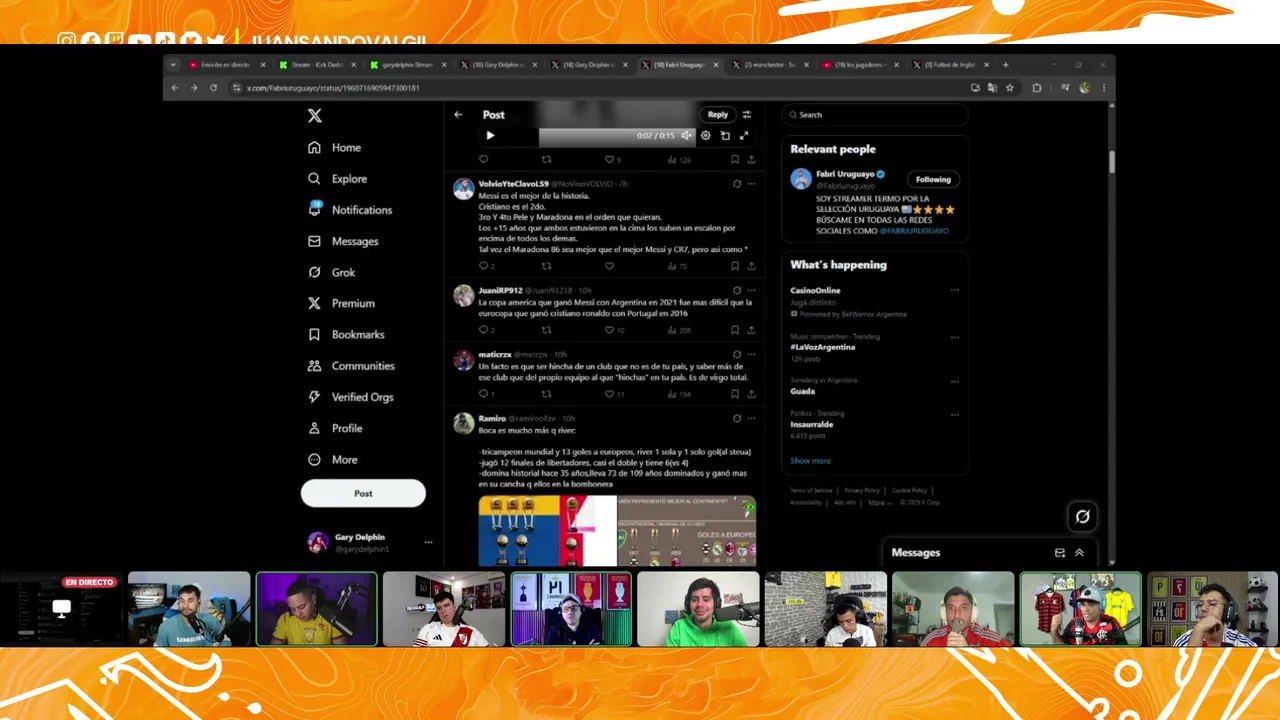The height and width of the screenshot is (720, 1280).
Task: Play the video in the post
Action: point(490,135)
